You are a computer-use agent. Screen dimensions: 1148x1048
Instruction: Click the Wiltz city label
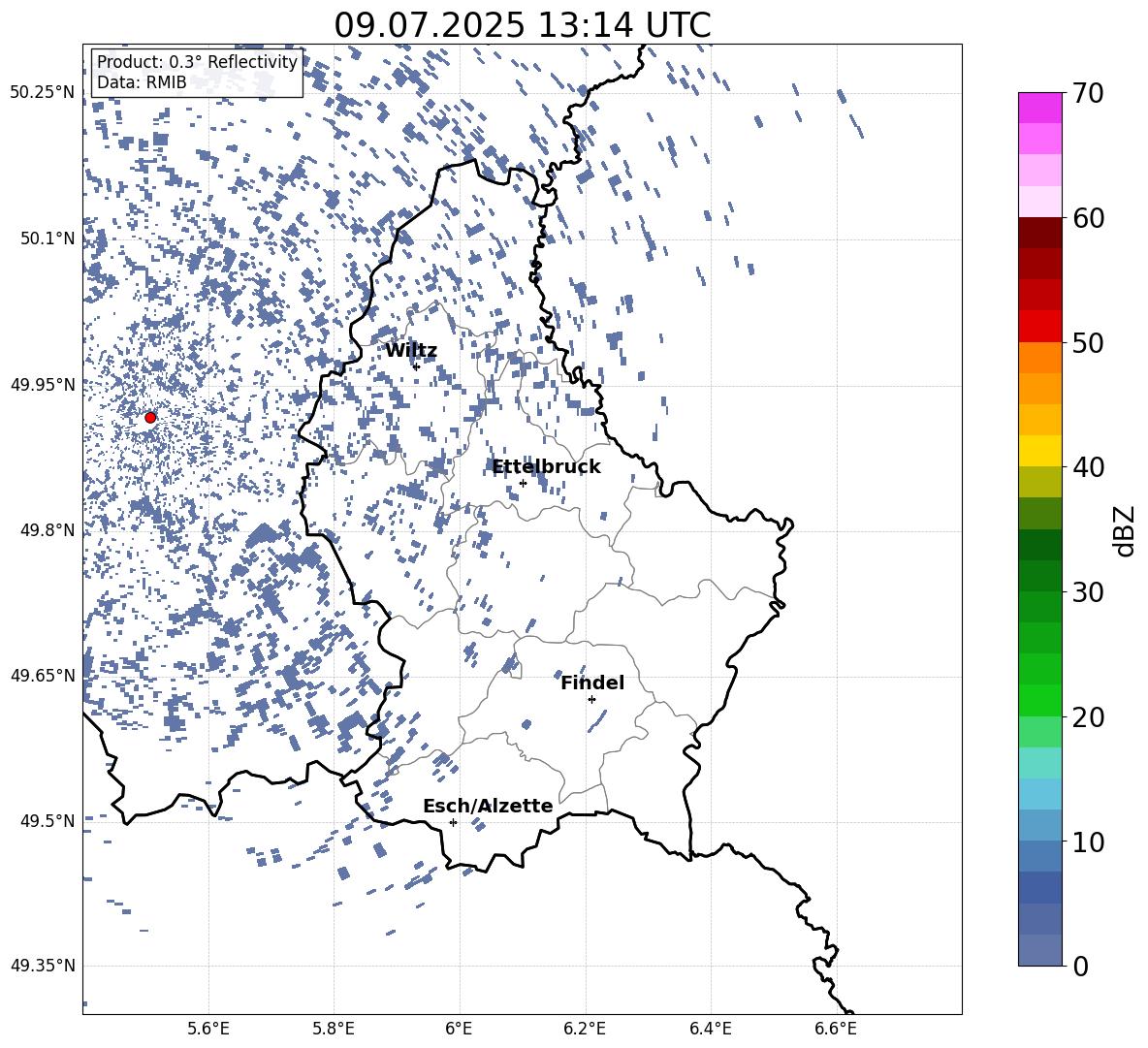click(411, 351)
